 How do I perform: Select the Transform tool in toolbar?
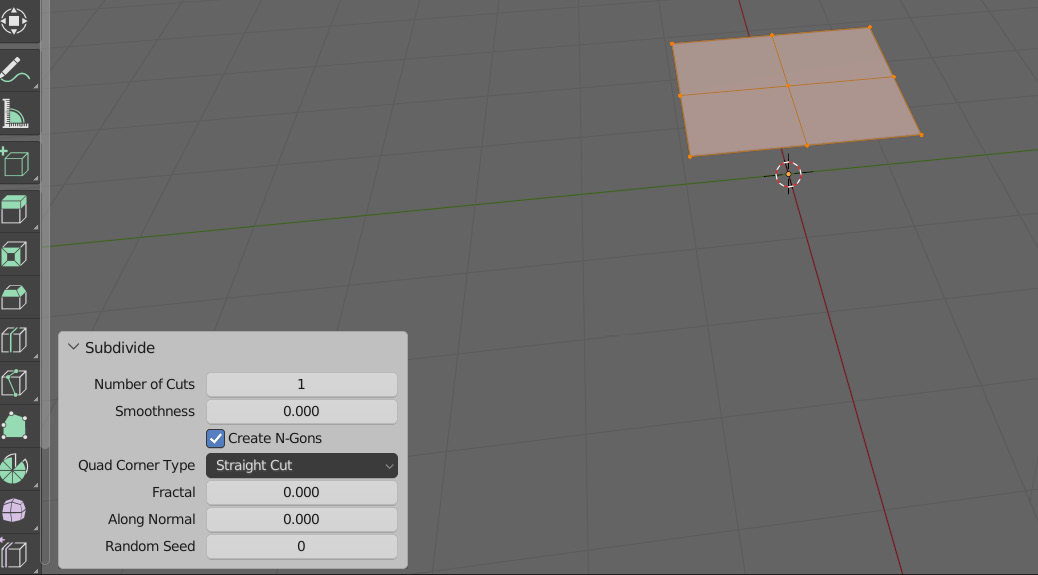coord(14,20)
